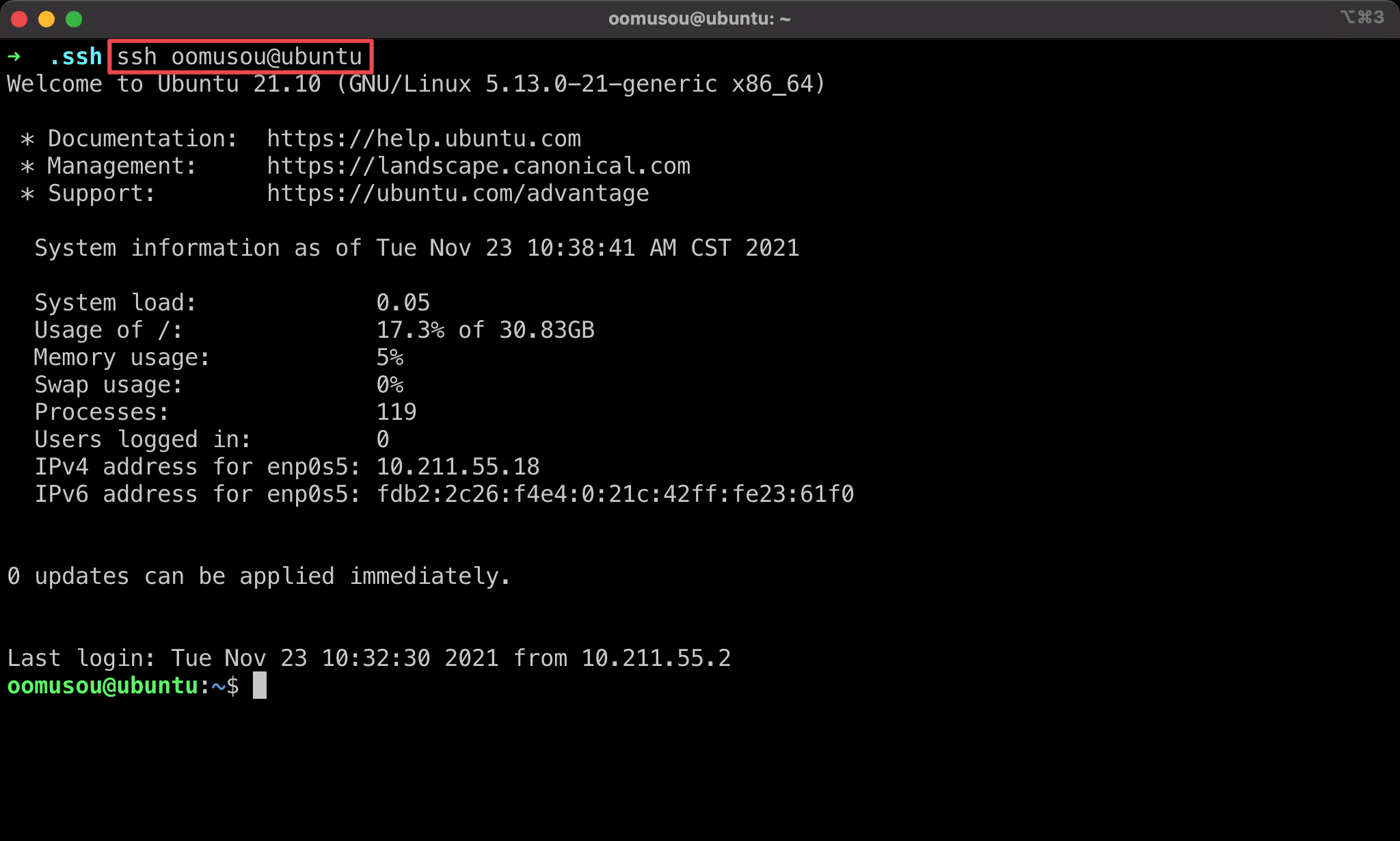Click the green arrow prompt symbol

[x=14, y=56]
